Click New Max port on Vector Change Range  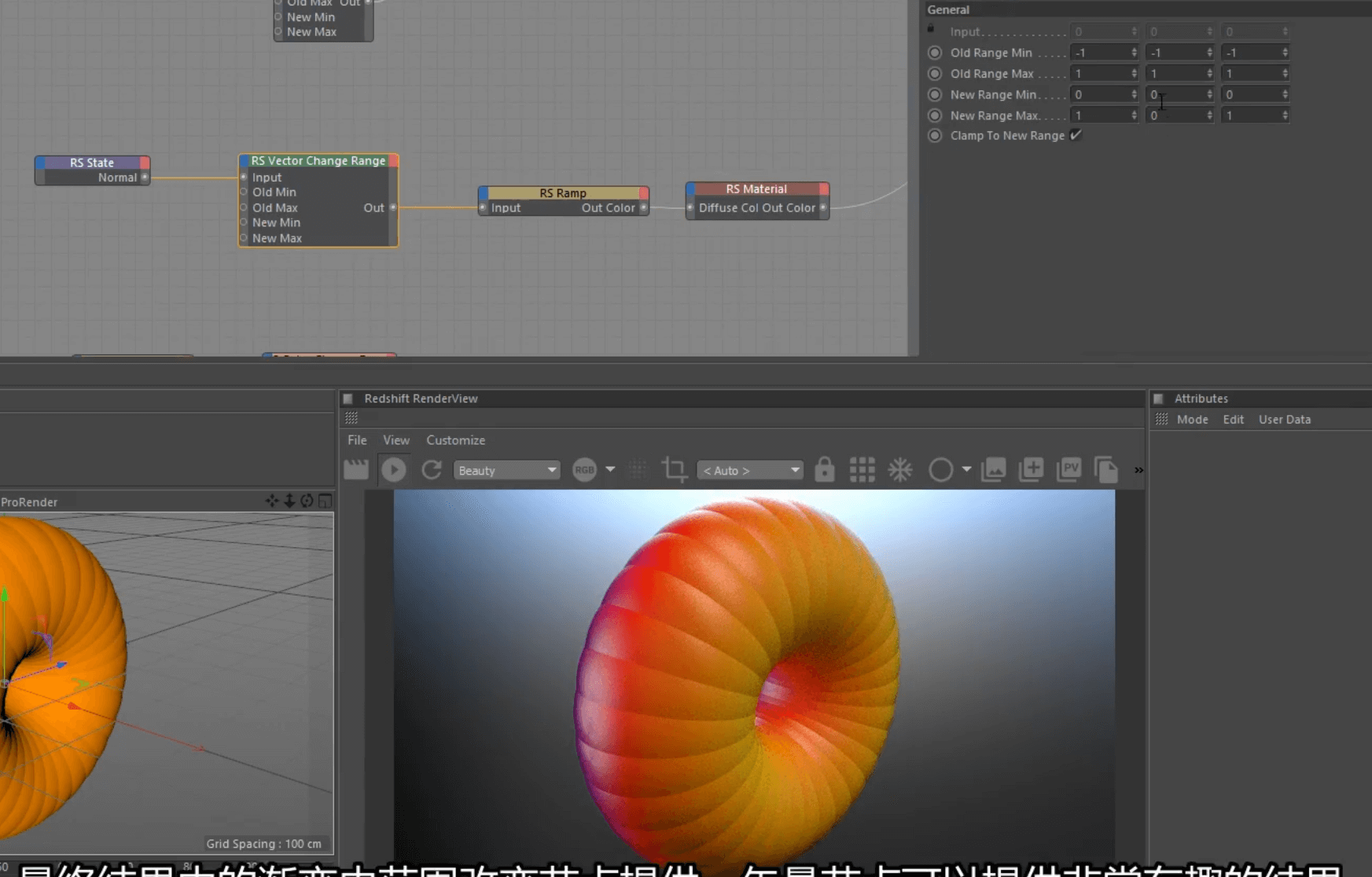point(244,238)
